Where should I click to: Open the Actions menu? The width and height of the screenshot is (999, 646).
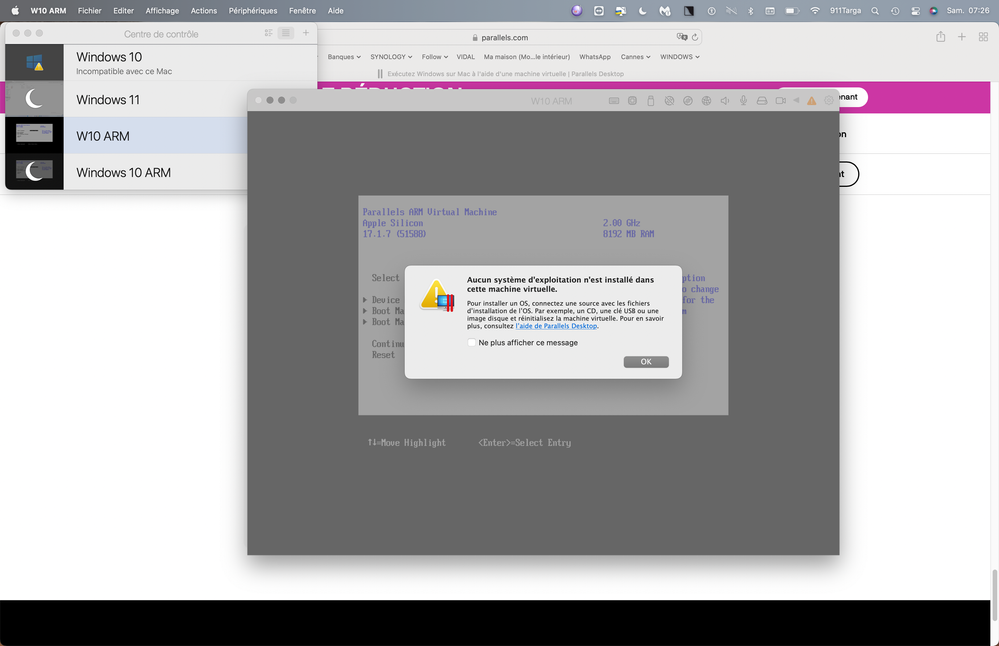pos(204,11)
